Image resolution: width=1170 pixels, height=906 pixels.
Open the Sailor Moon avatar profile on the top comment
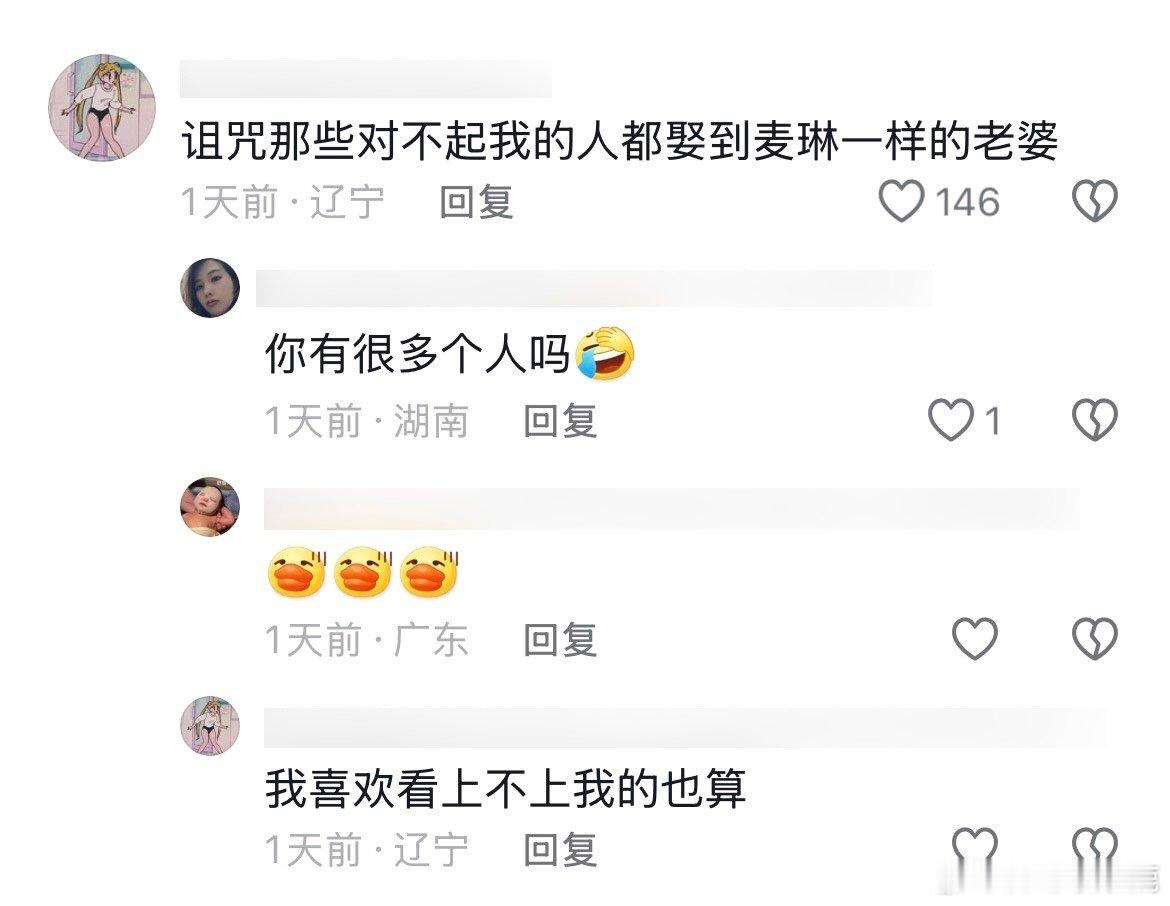pyautogui.click(x=102, y=107)
